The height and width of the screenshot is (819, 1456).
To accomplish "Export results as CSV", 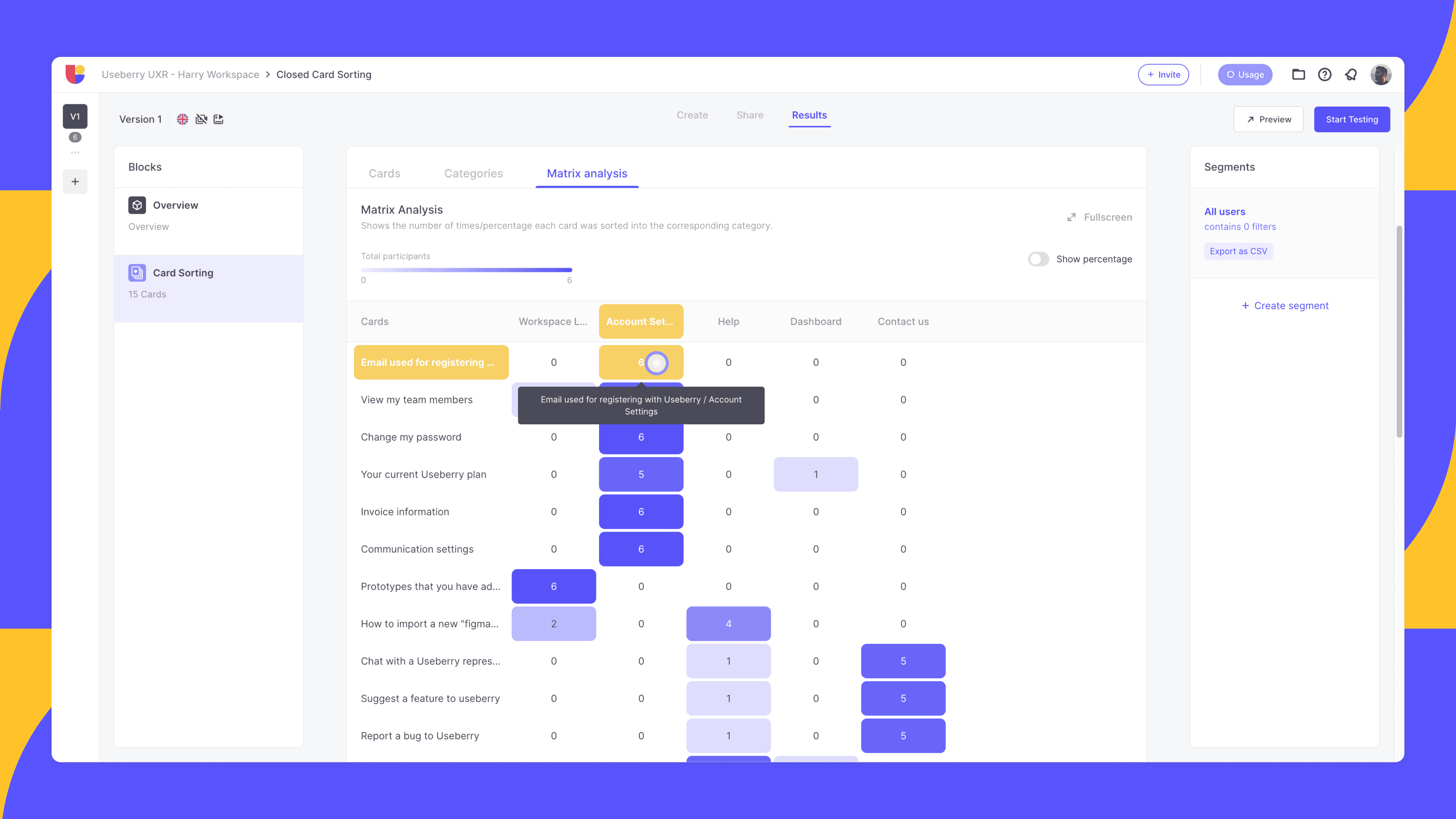I will pos(1238,251).
